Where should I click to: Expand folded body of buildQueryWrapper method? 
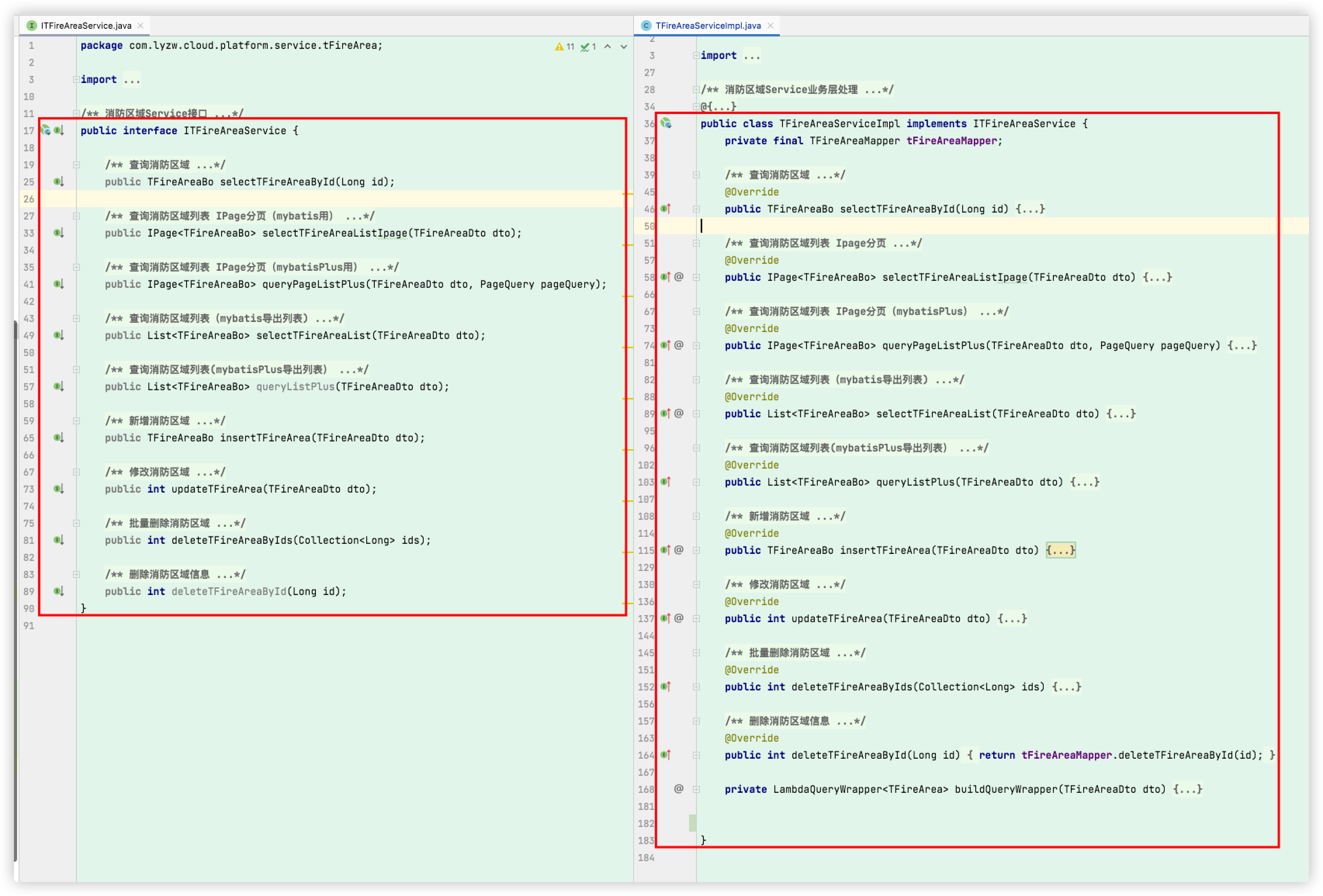pos(1188,790)
